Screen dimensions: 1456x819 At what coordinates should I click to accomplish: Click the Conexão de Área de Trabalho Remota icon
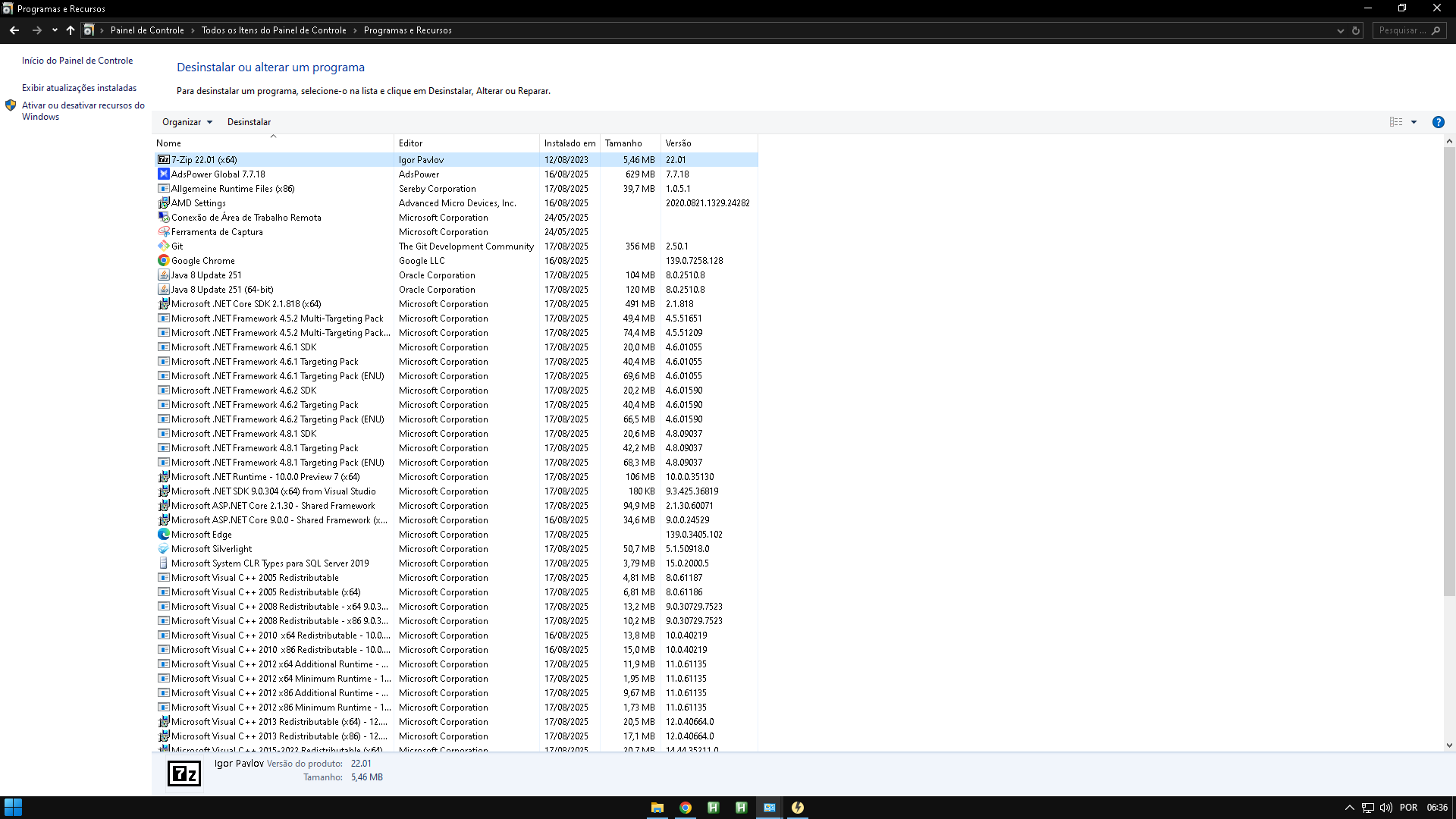coord(163,218)
